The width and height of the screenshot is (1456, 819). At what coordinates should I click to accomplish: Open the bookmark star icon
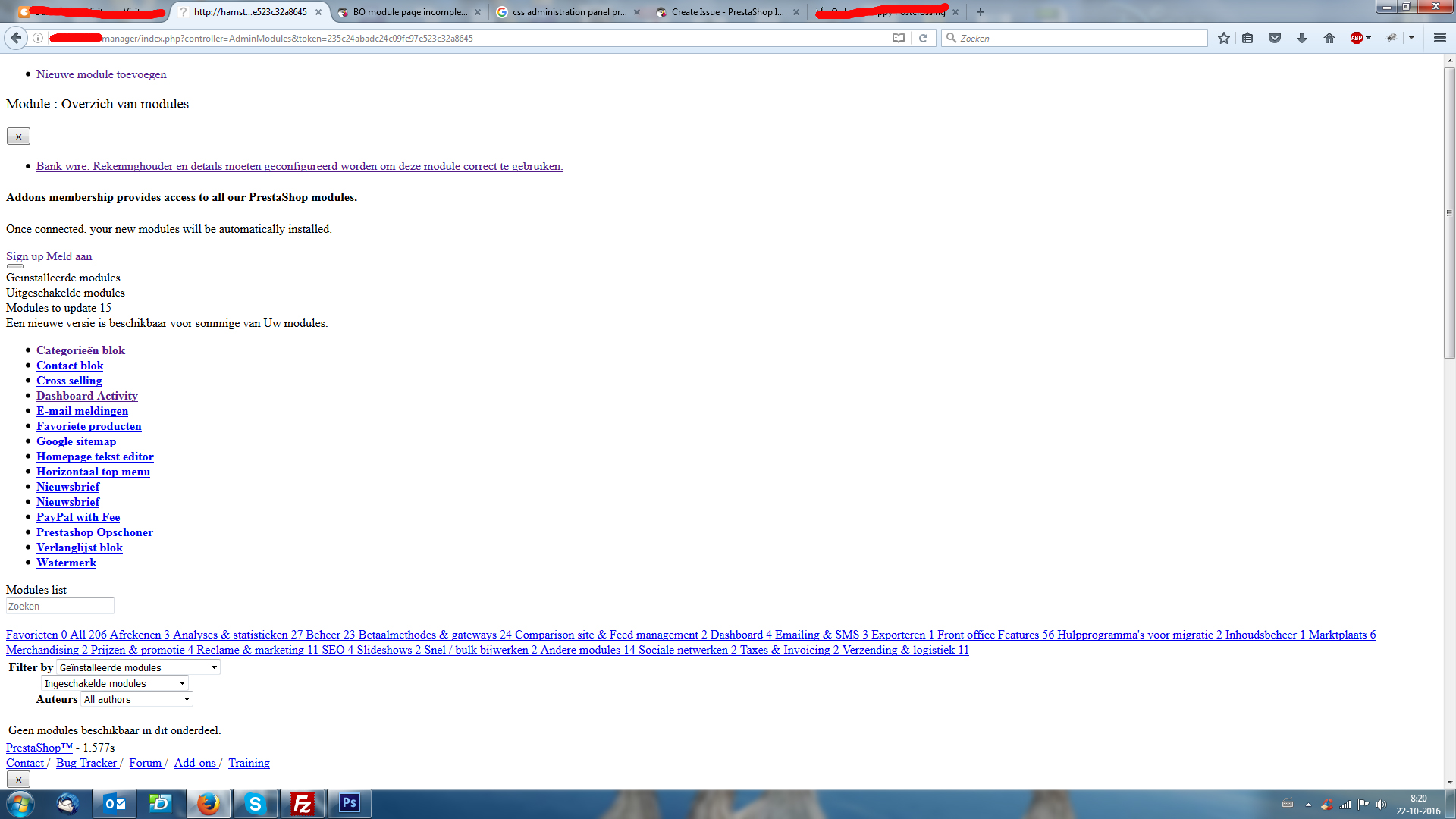click(1223, 38)
